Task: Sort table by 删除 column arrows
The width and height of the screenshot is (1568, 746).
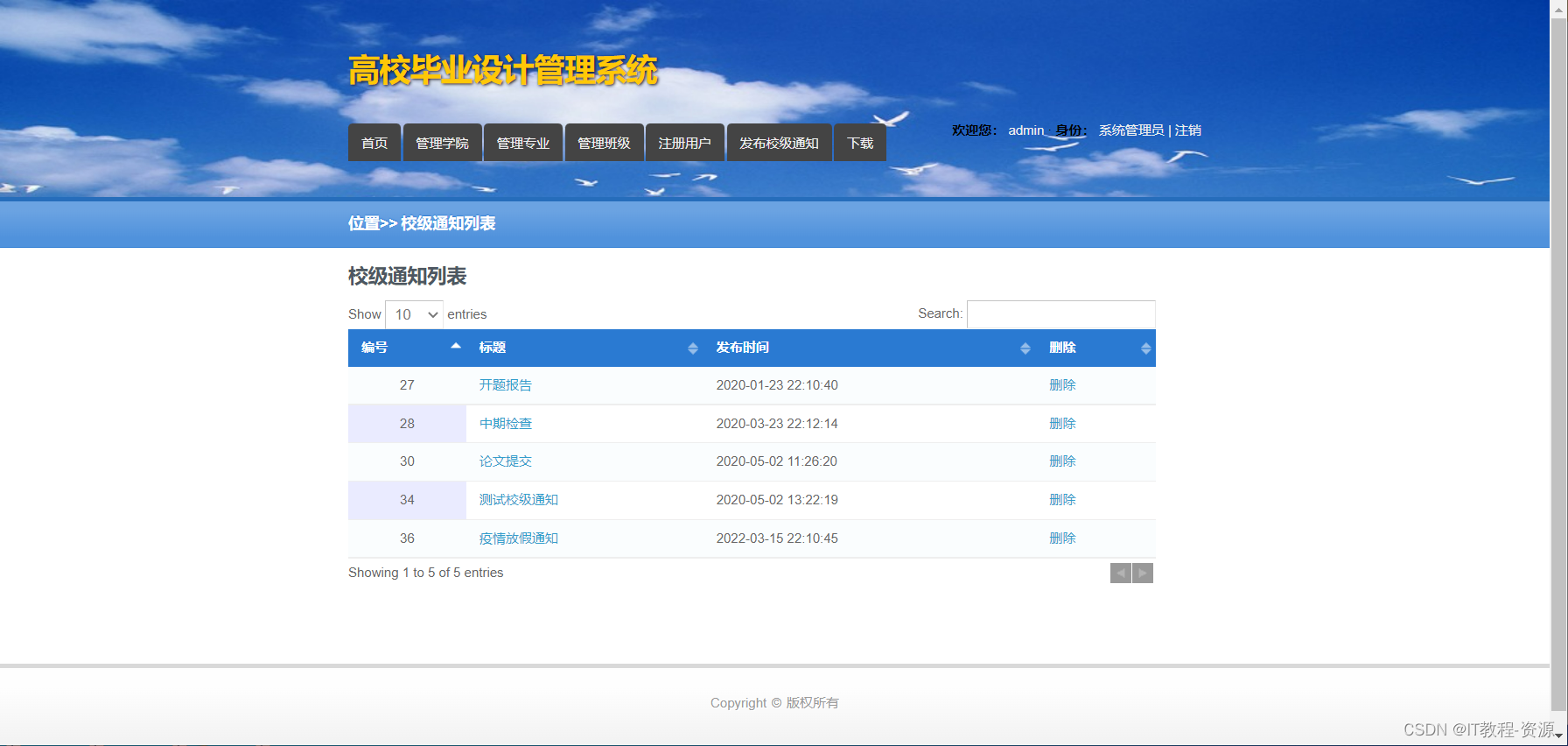Action: pos(1145,348)
